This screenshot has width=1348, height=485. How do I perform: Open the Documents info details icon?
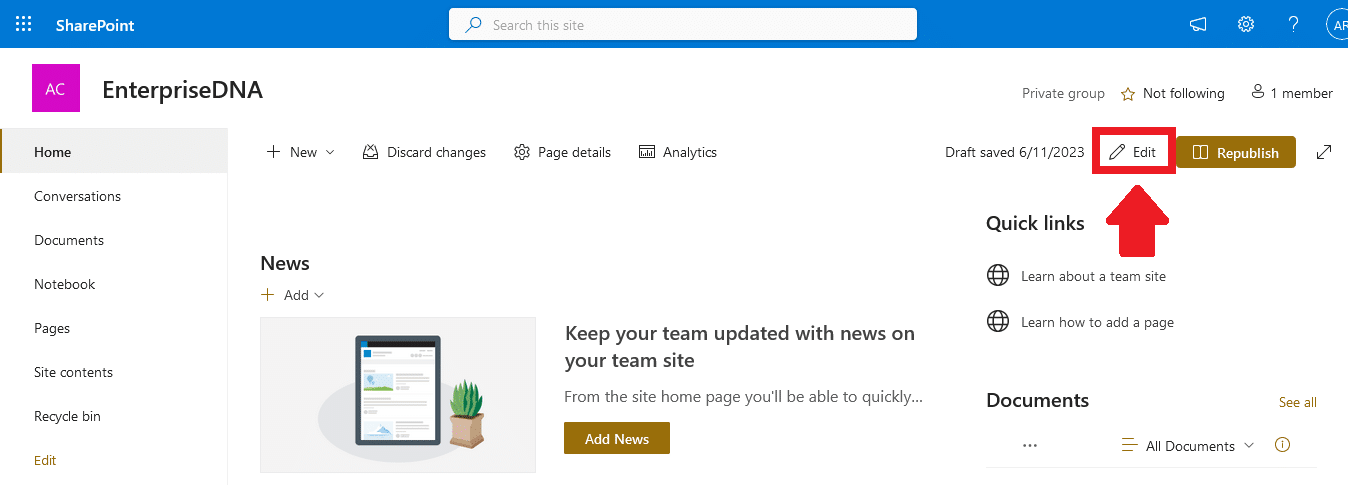click(x=1283, y=445)
